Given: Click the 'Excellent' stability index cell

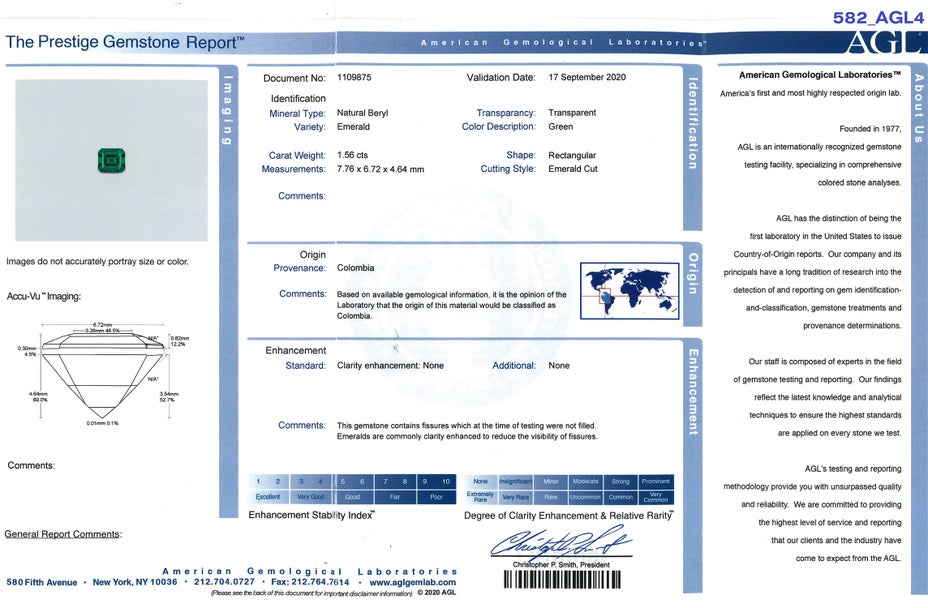Looking at the screenshot, I should coord(268,496).
